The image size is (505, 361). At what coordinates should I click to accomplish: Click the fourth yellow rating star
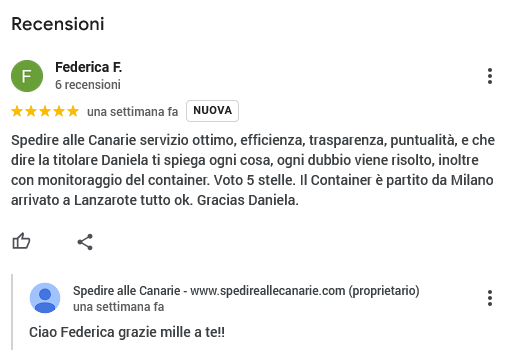coord(59,111)
